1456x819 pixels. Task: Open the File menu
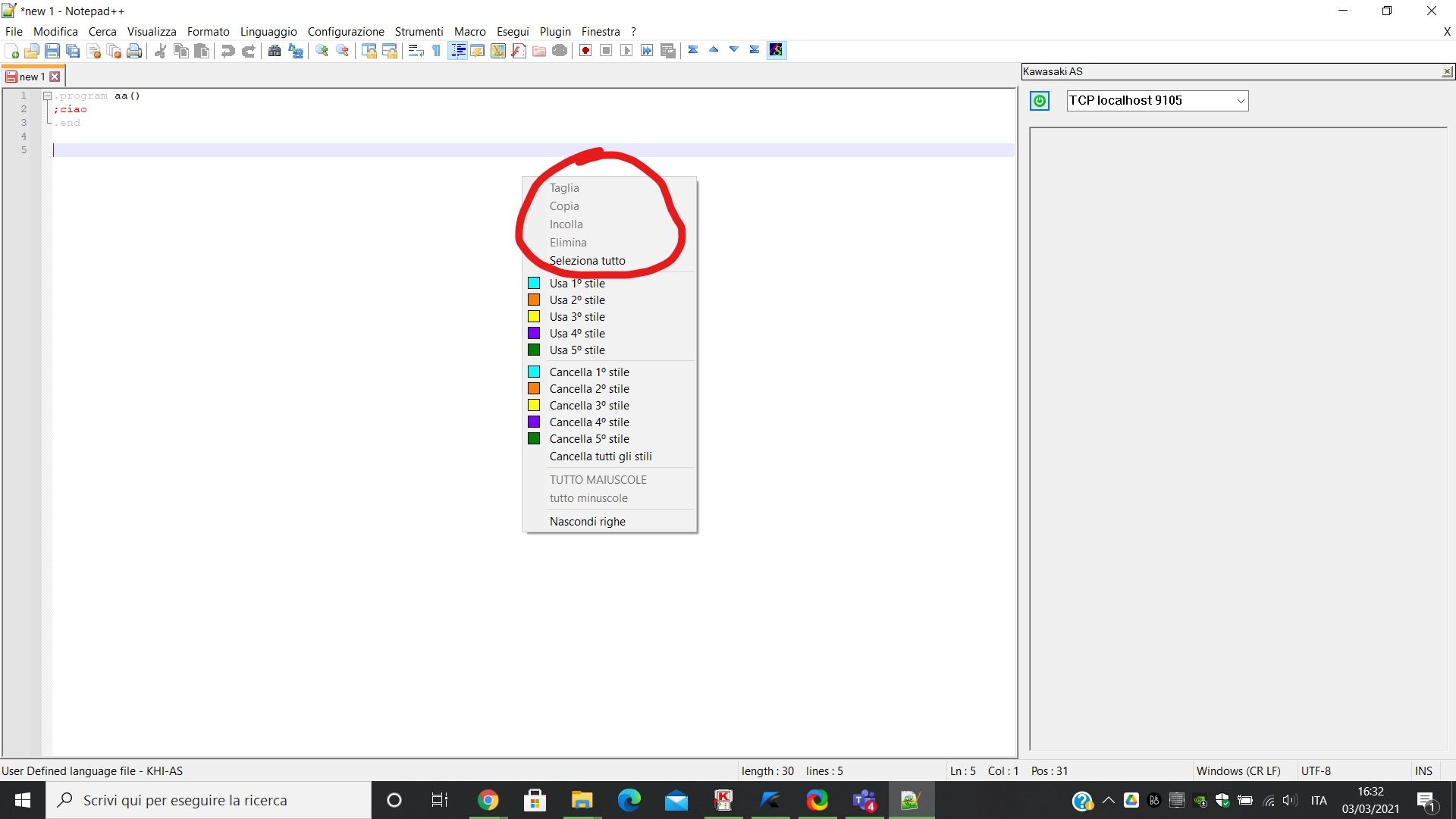[14, 32]
